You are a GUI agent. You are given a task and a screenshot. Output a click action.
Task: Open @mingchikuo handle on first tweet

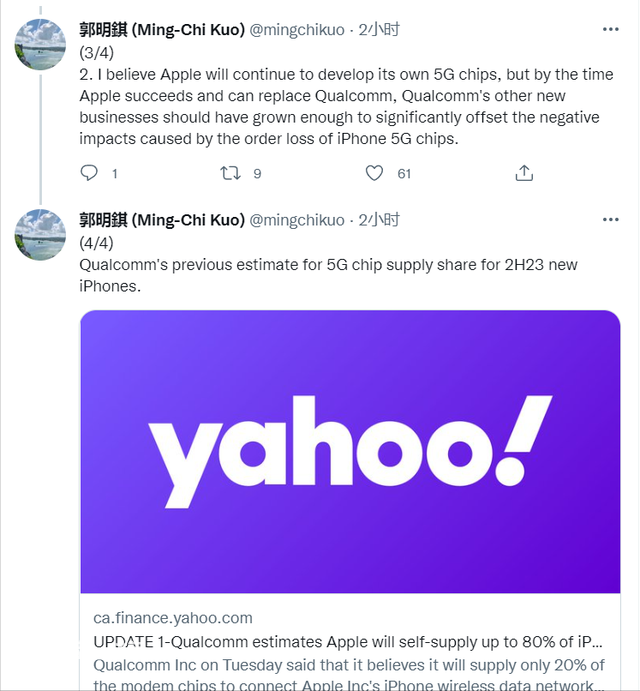pos(297,30)
